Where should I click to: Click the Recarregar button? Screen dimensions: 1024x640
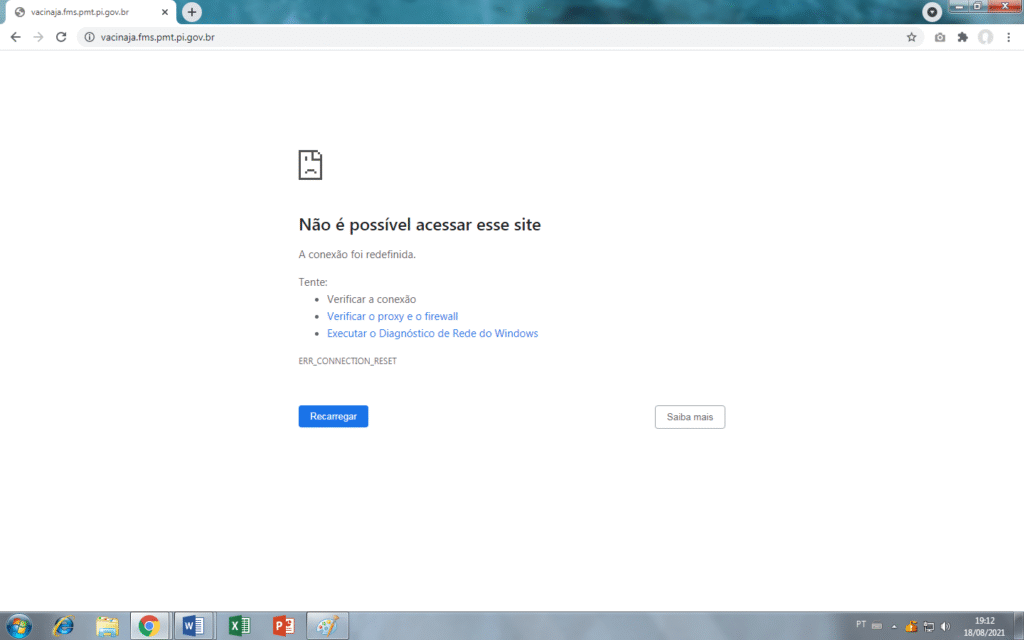click(x=333, y=416)
